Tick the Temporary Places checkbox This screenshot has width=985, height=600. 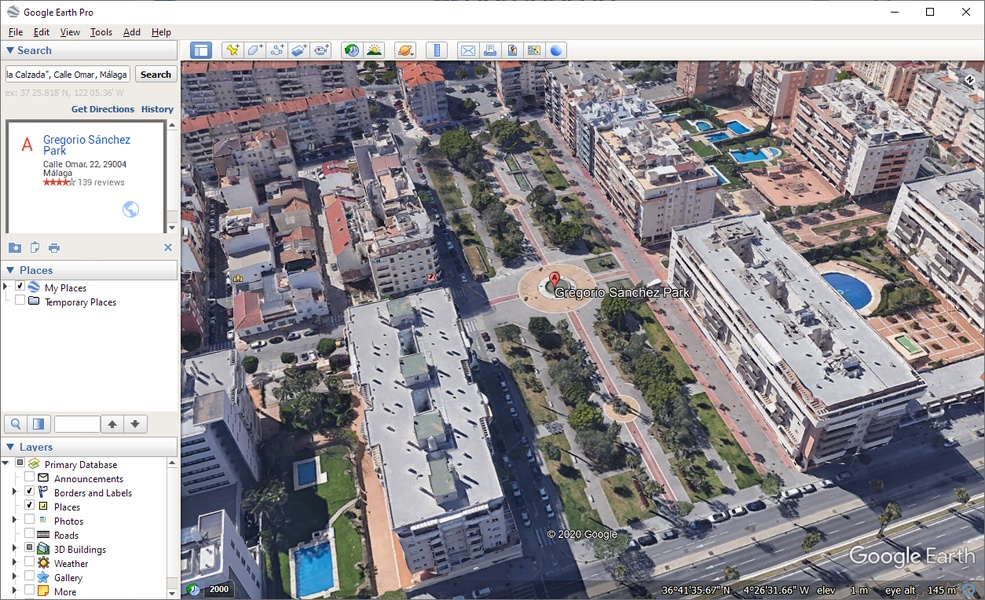point(20,301)
